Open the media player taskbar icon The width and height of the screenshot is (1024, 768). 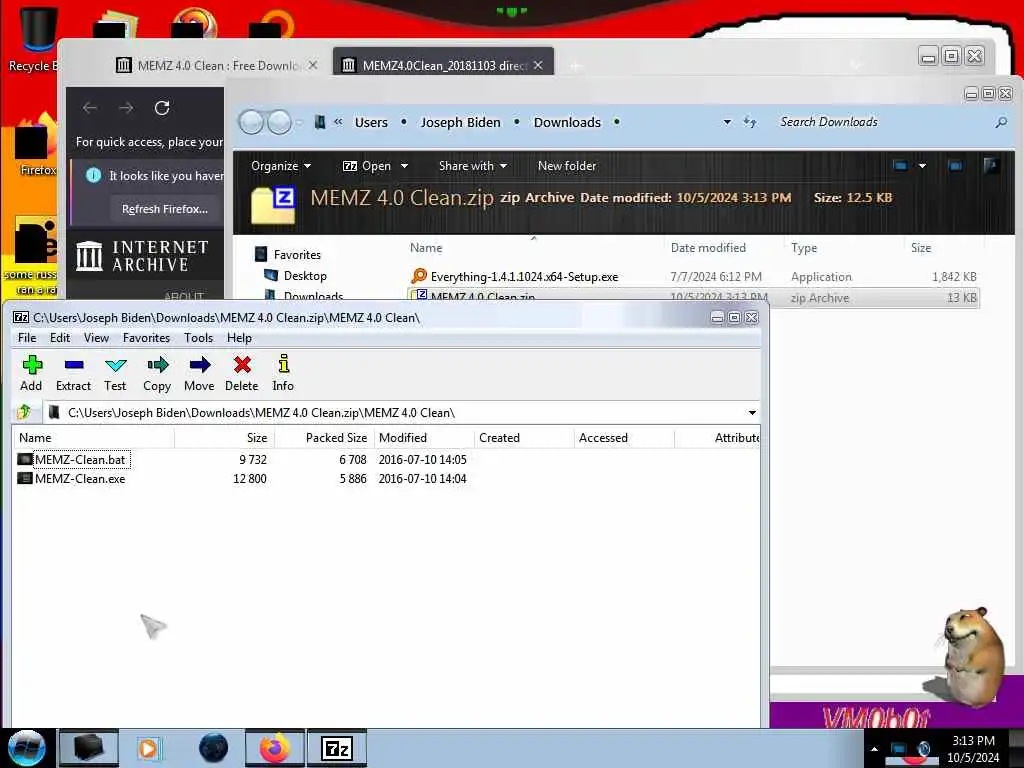point(148,748)
